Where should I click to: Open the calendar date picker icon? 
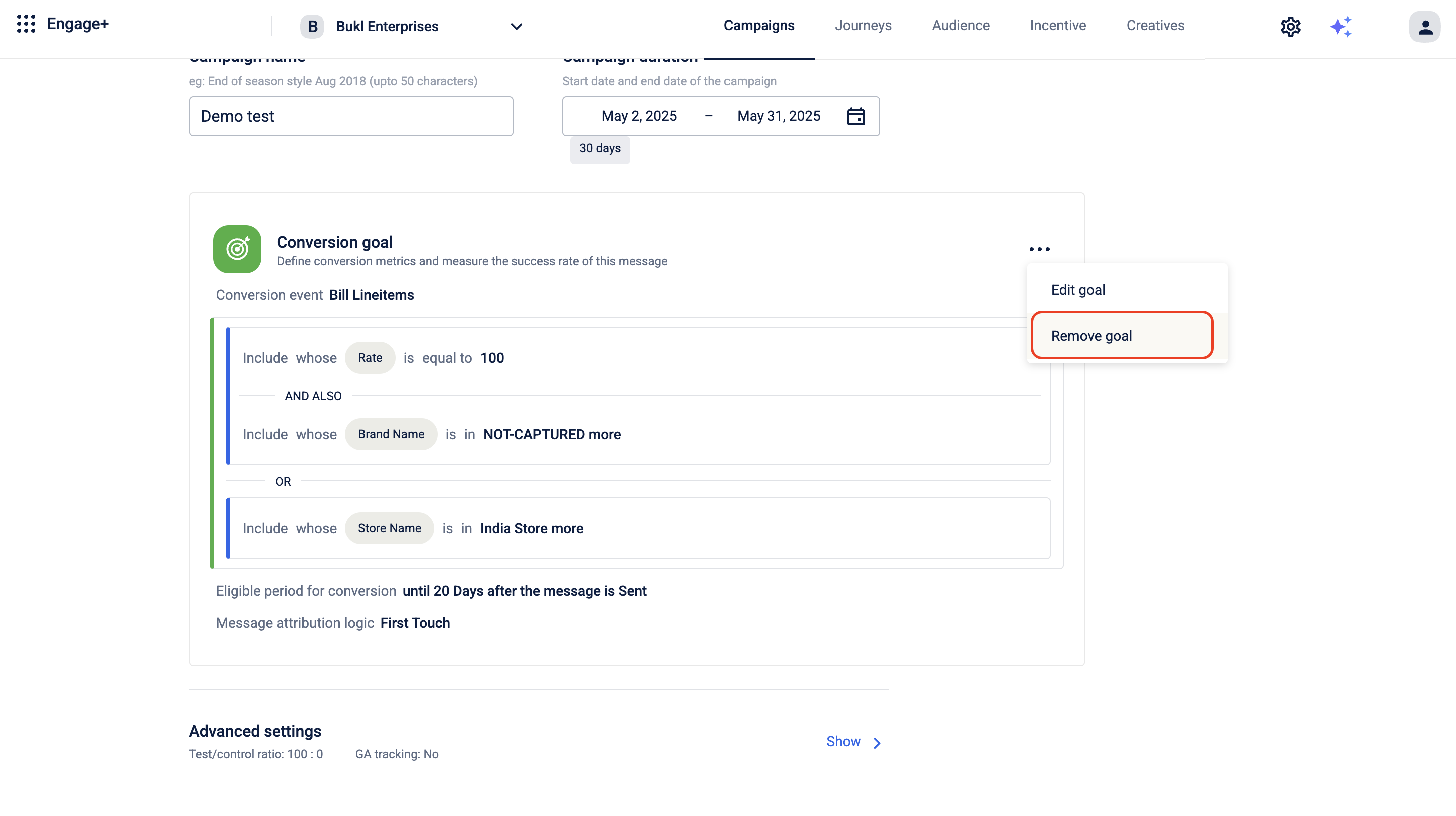(x=856, y=116)
